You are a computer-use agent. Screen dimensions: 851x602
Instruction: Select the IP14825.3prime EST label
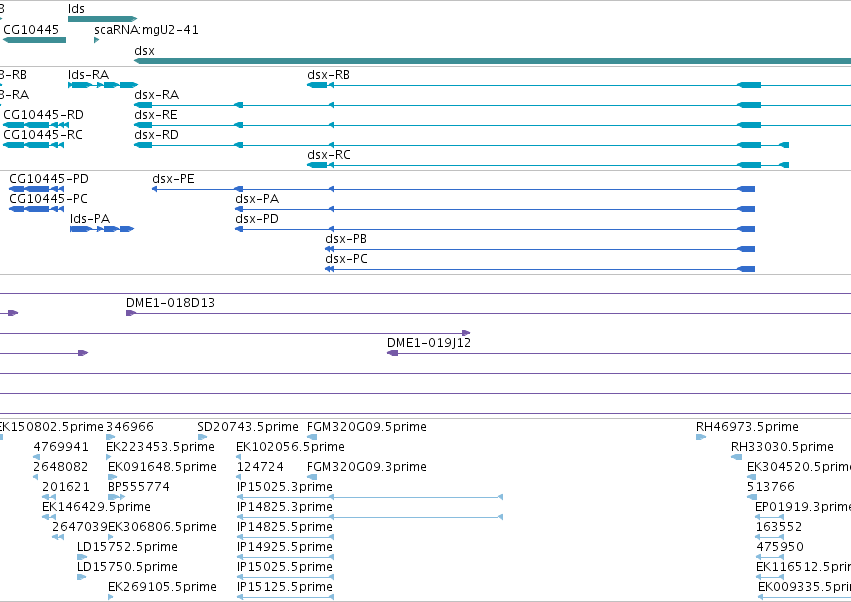coord(285,507)
